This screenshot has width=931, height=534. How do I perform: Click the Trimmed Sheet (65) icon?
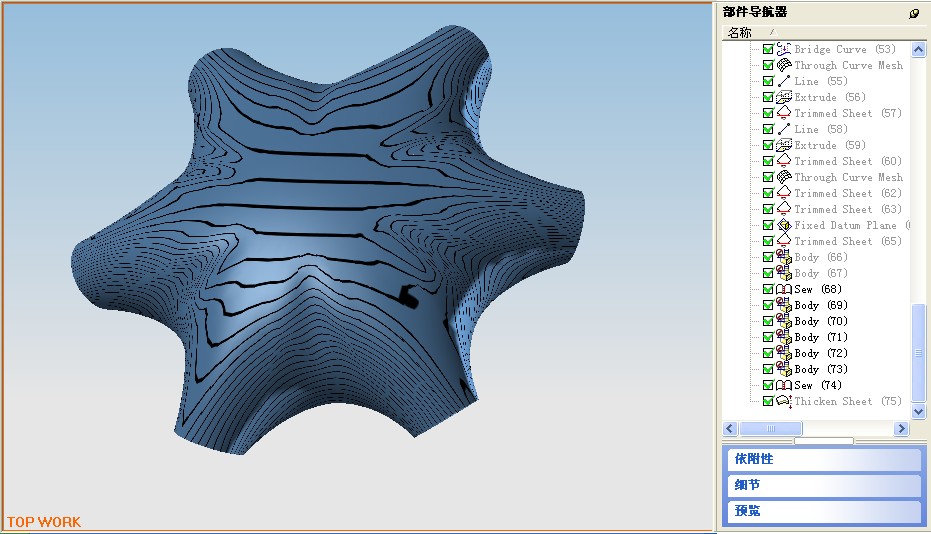tap(784, 242)
